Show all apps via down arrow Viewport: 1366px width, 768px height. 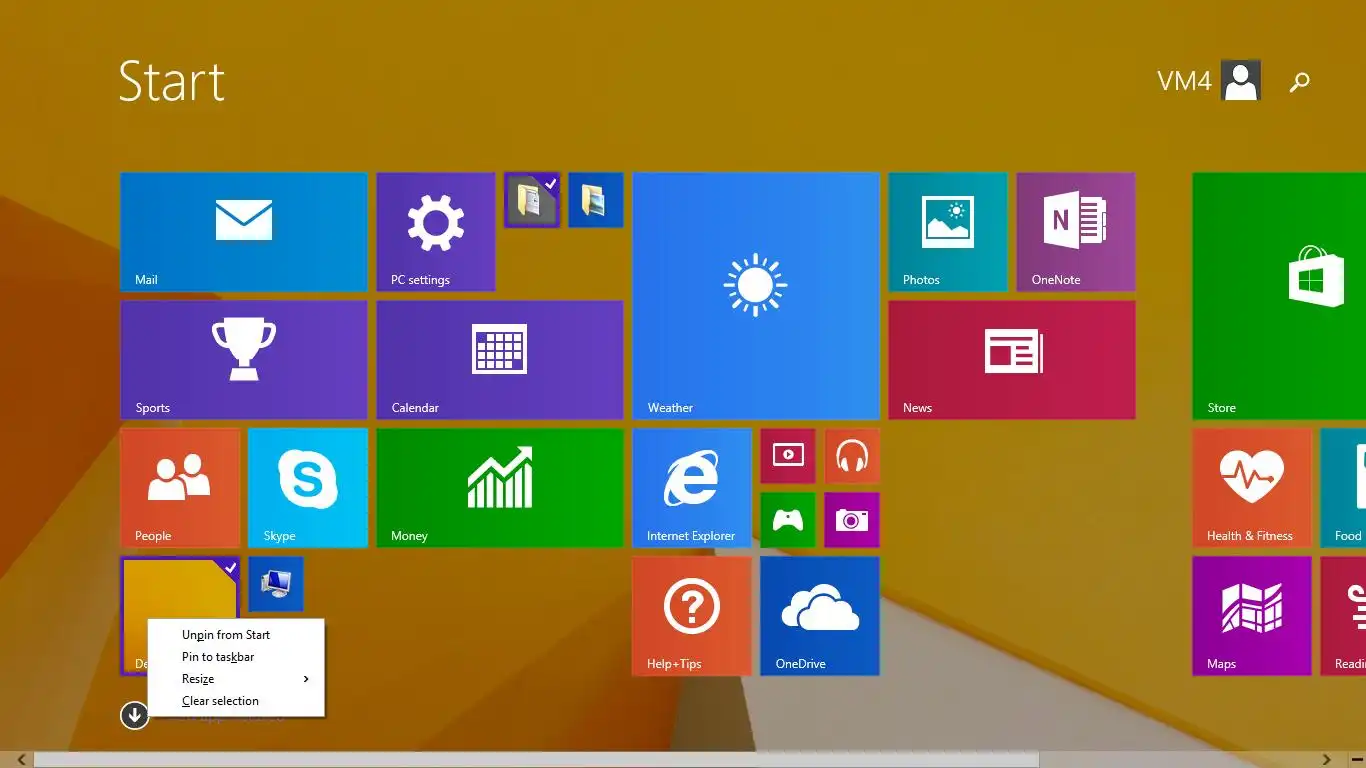click(x=135, y=715)
